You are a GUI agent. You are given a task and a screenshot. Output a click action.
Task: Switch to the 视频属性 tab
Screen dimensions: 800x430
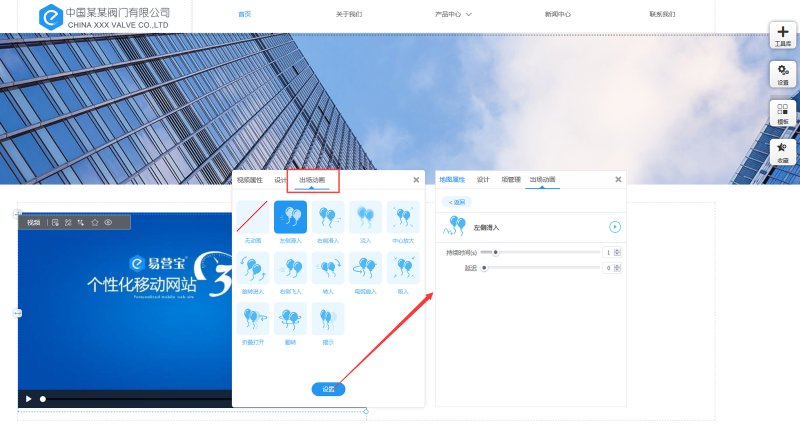[249, 180]
